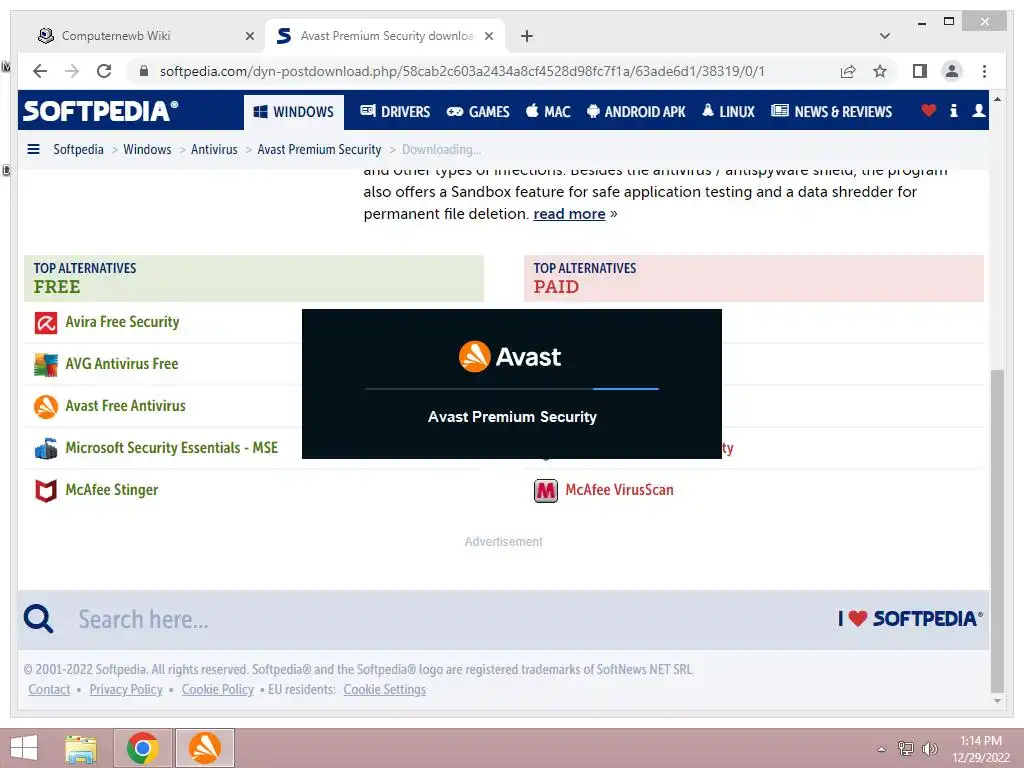Open the hamburger menu beside breadcrumbs
The height and width of the screenshot is (768, 1024).
33,150
